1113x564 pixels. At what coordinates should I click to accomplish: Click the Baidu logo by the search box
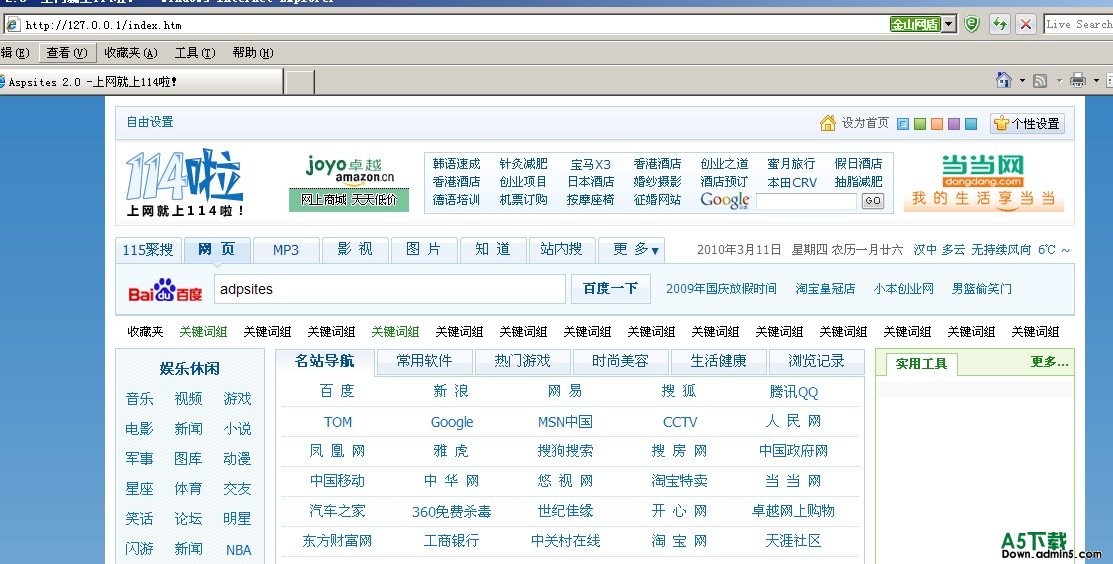pos(165,289)
